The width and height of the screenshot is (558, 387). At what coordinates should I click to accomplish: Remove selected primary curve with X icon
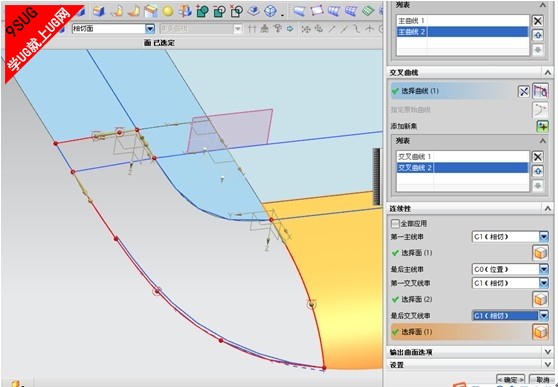click(x=537, y=21)
